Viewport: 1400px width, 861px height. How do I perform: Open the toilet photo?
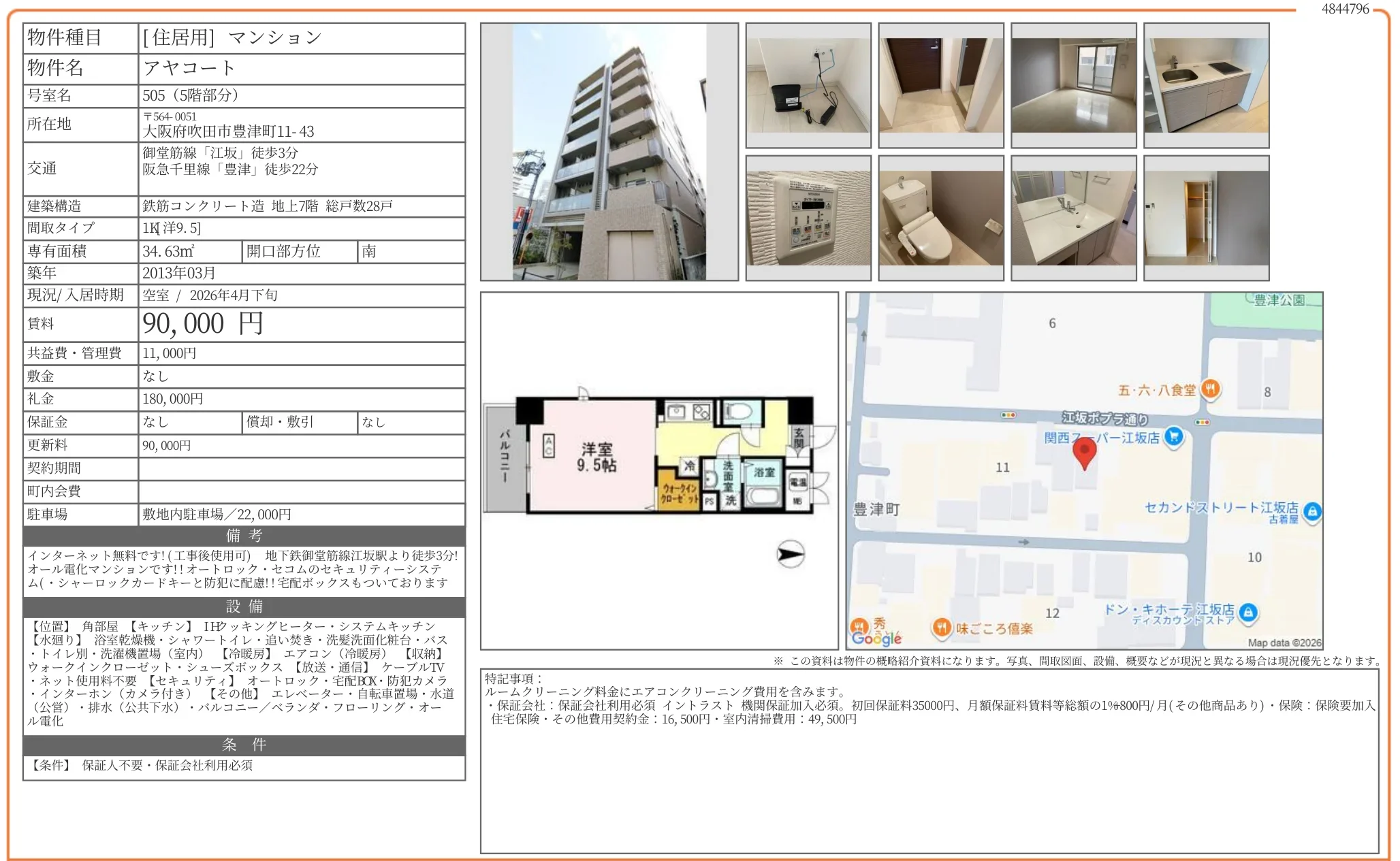(x=940, y=218)
